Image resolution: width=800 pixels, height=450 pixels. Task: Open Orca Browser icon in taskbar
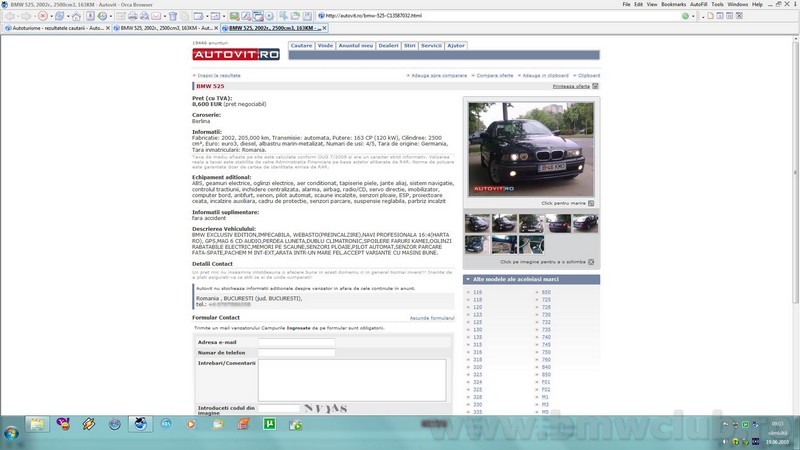tap(140, 424)
